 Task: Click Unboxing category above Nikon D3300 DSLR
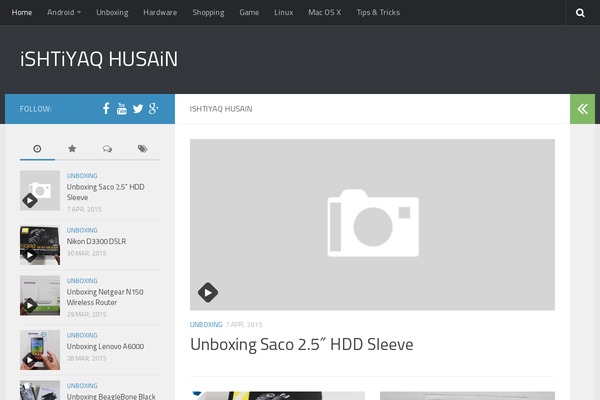[82, 230]
